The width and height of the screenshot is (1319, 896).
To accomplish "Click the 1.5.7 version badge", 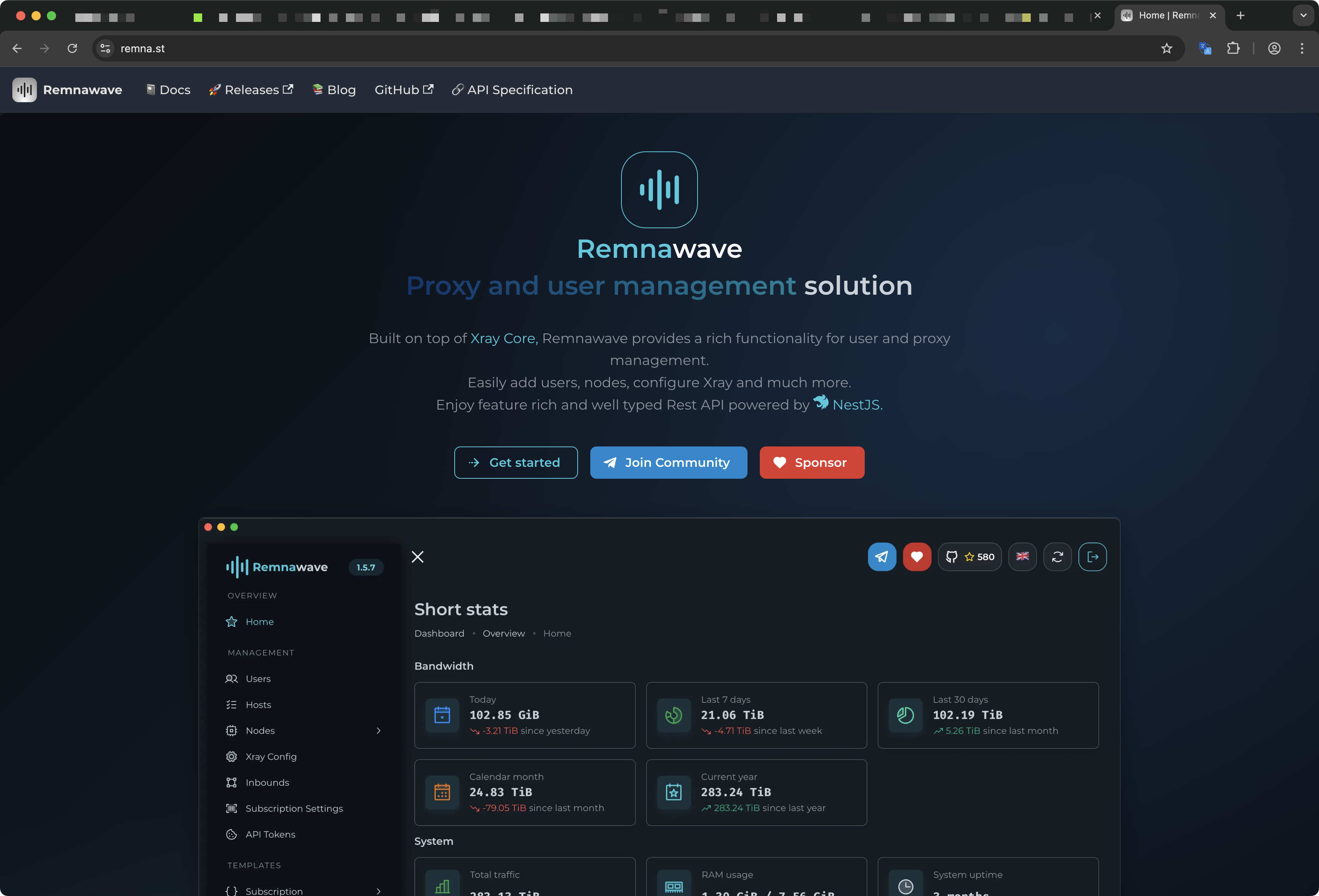I will 366,567.
